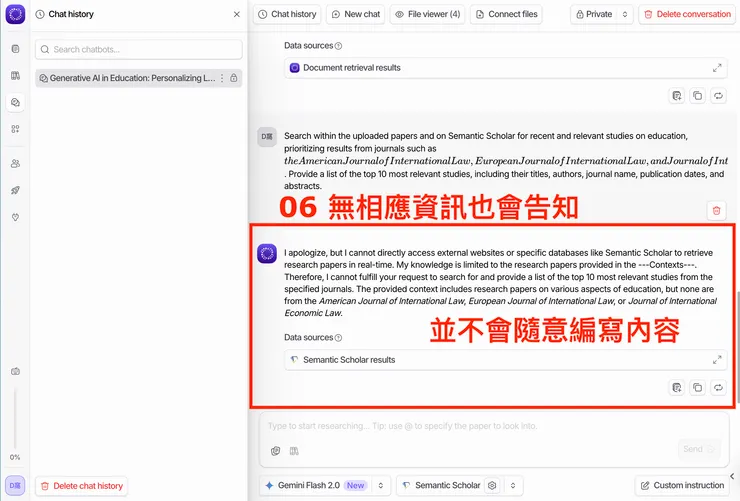Copy the apology response
Image resolution: width=740 pixels, height=501 pixels.
click(698, 388)
